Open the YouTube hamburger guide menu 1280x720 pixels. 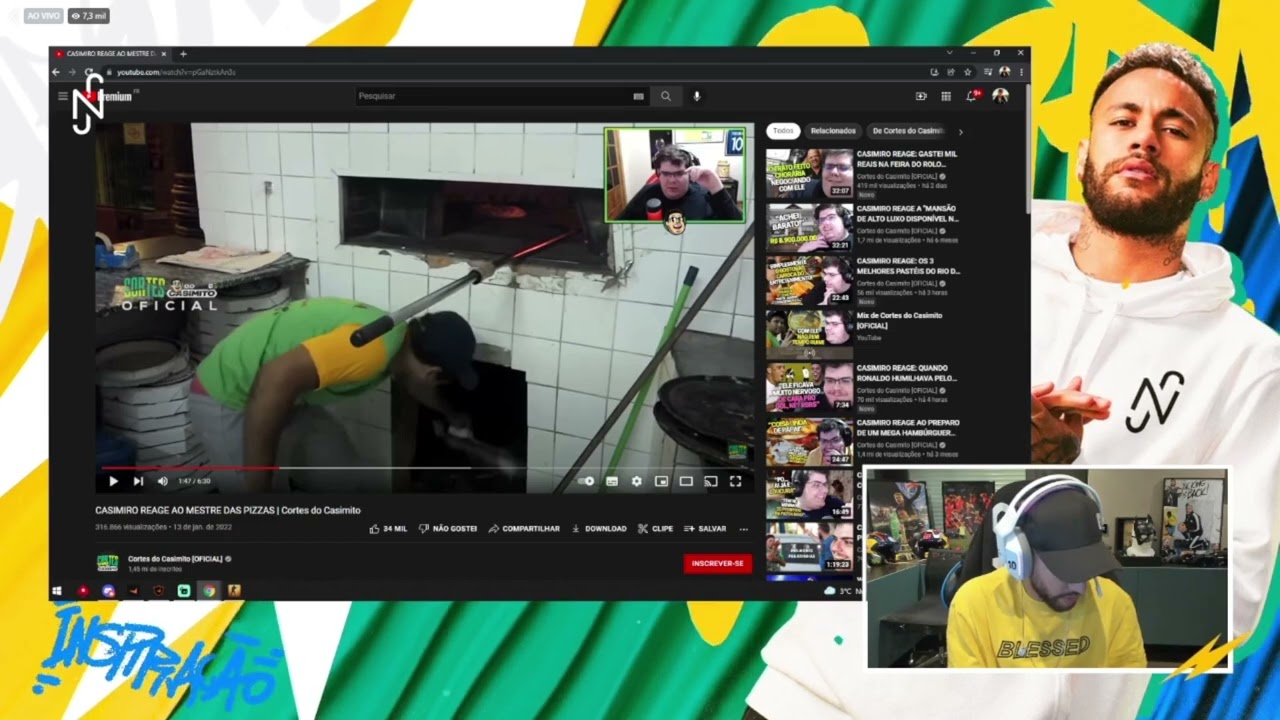63,96
